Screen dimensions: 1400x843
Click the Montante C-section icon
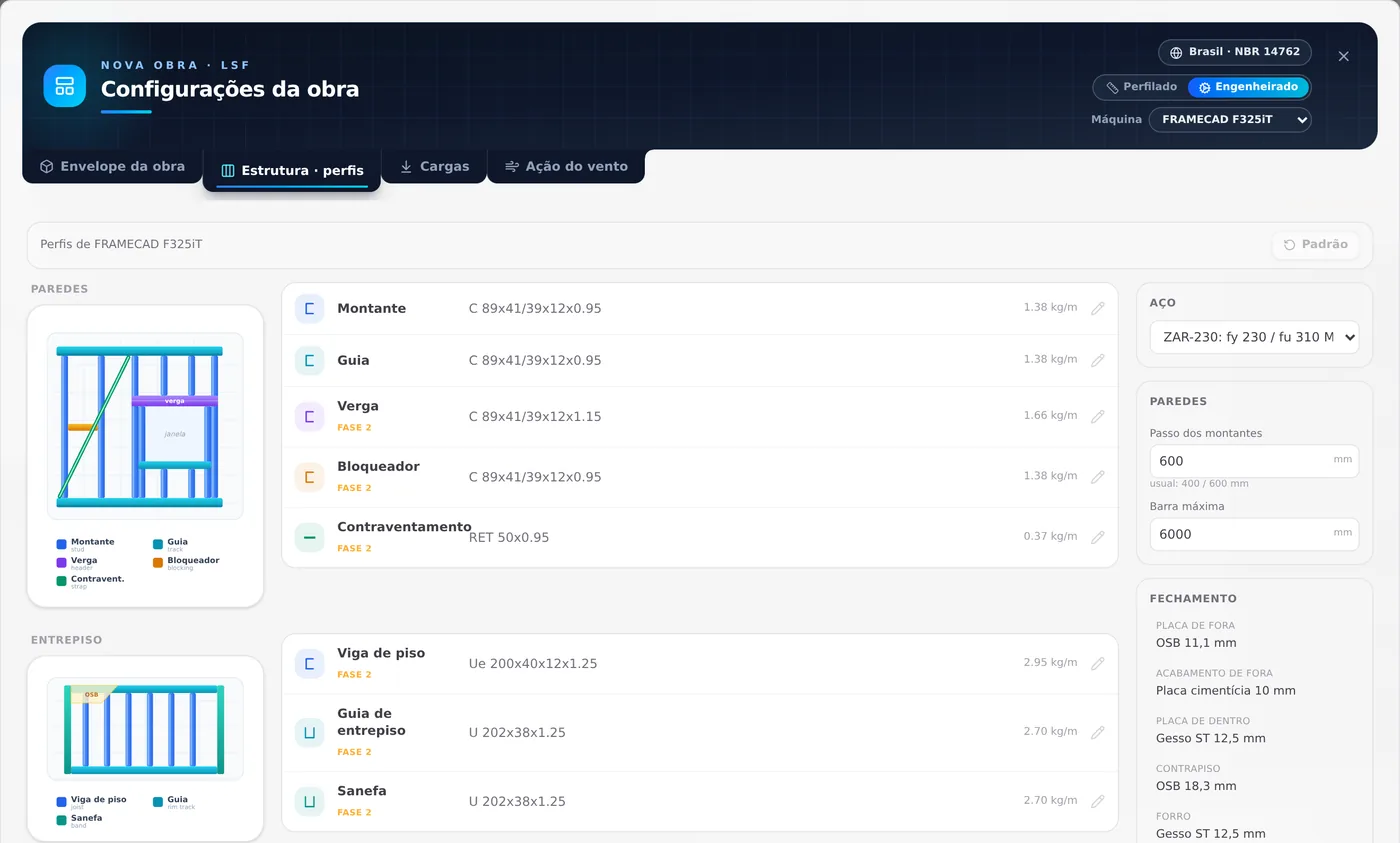point(310,309)
